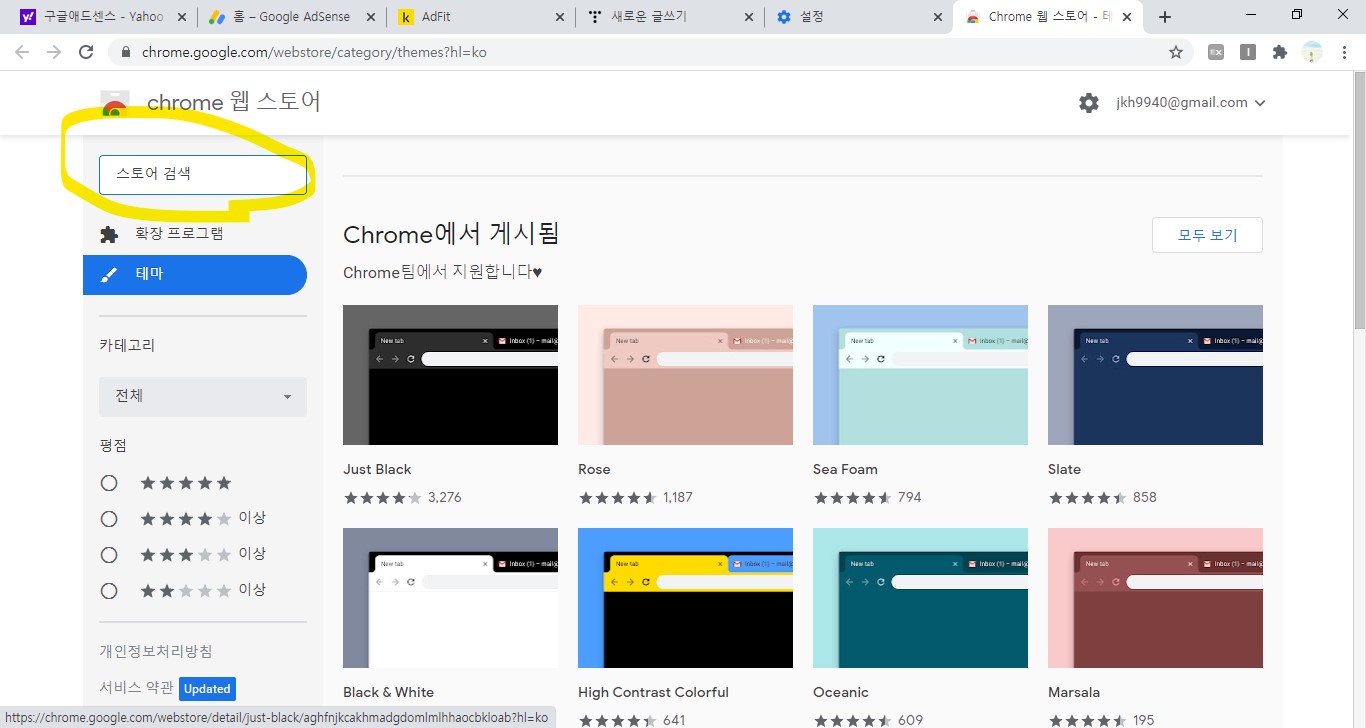Select the 2 stars 이상 filter
This screenshot has height=728, width=1366.
pos(109,591)
